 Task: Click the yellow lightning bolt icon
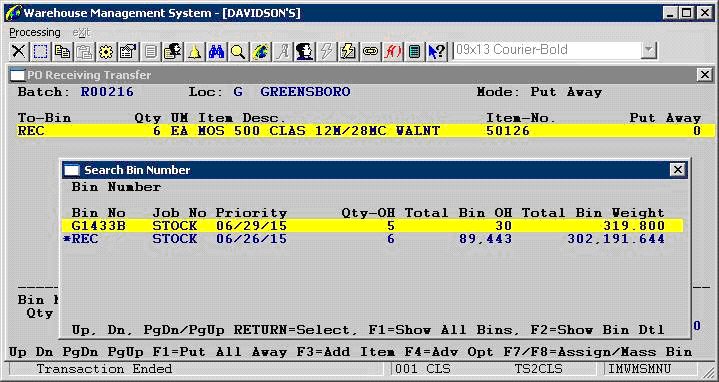(x=348, y=51)
